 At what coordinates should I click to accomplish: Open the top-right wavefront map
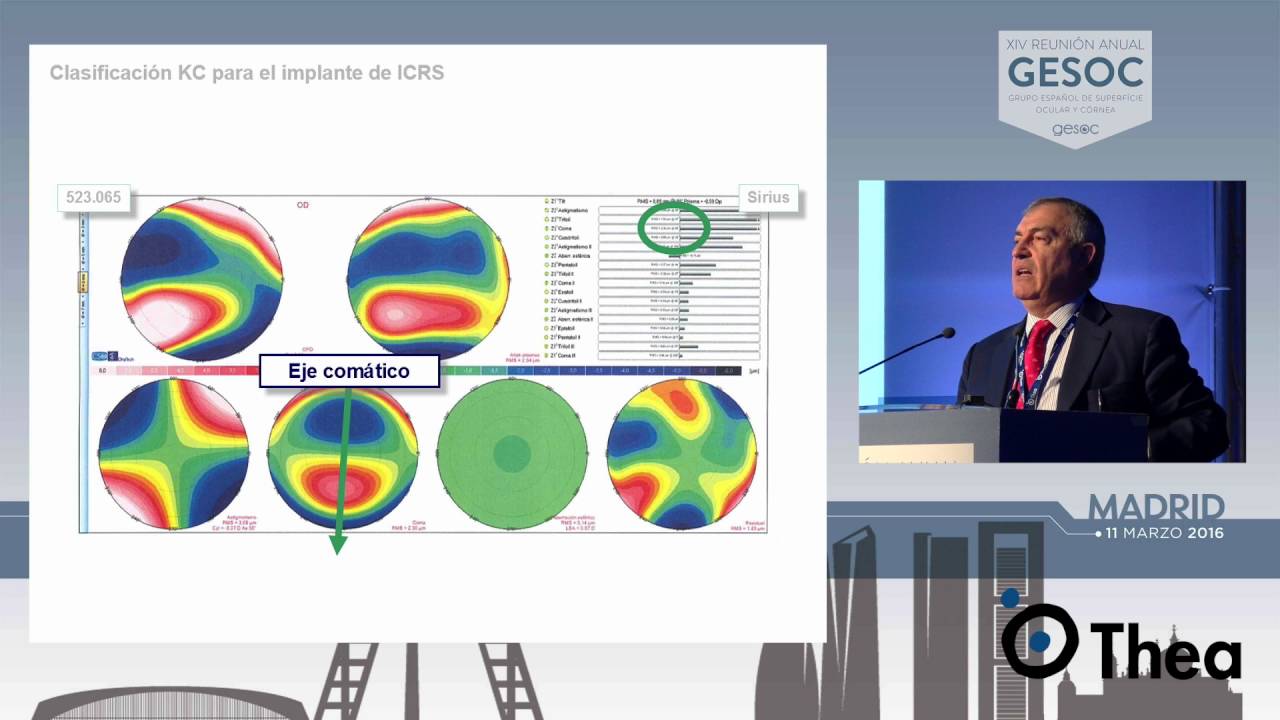(x=428, y=279)
